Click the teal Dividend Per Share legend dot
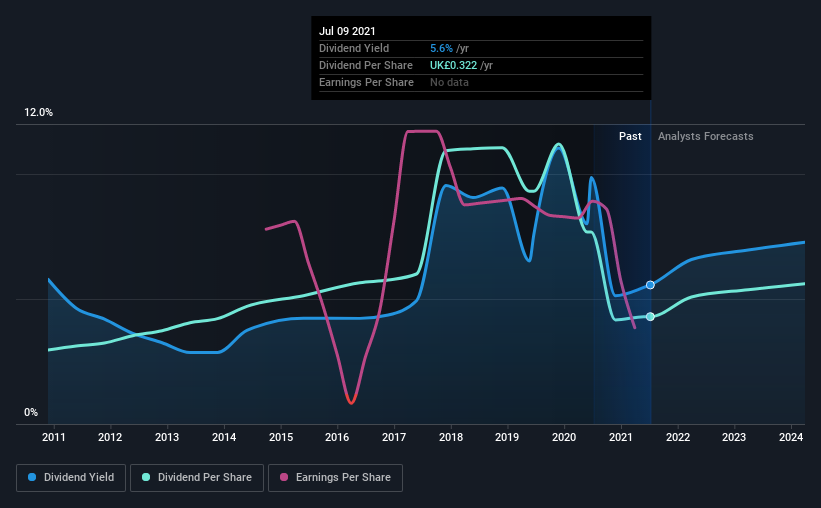821x508 pixels. coord(146,477)
